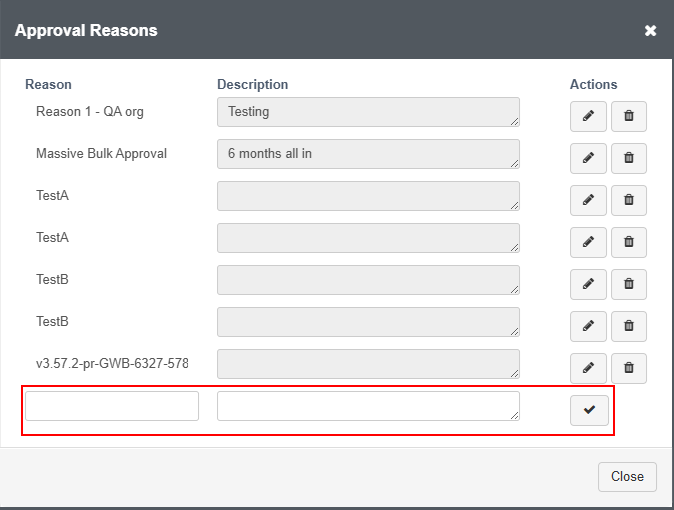Delete the first TestA reason
The width and height of the screenshot is (674, 510).
pos(629,200)
